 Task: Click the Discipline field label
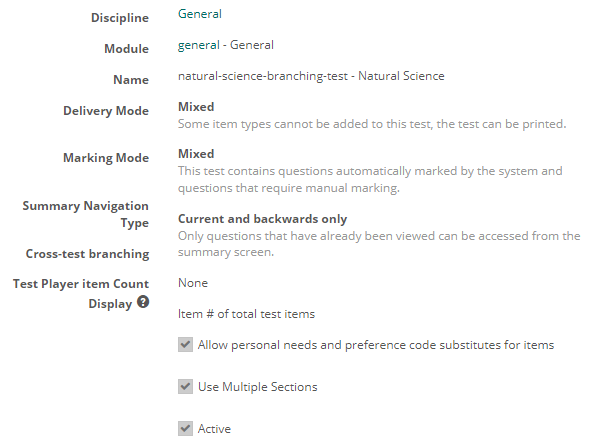pyautogui.click(x=120, y=19)
